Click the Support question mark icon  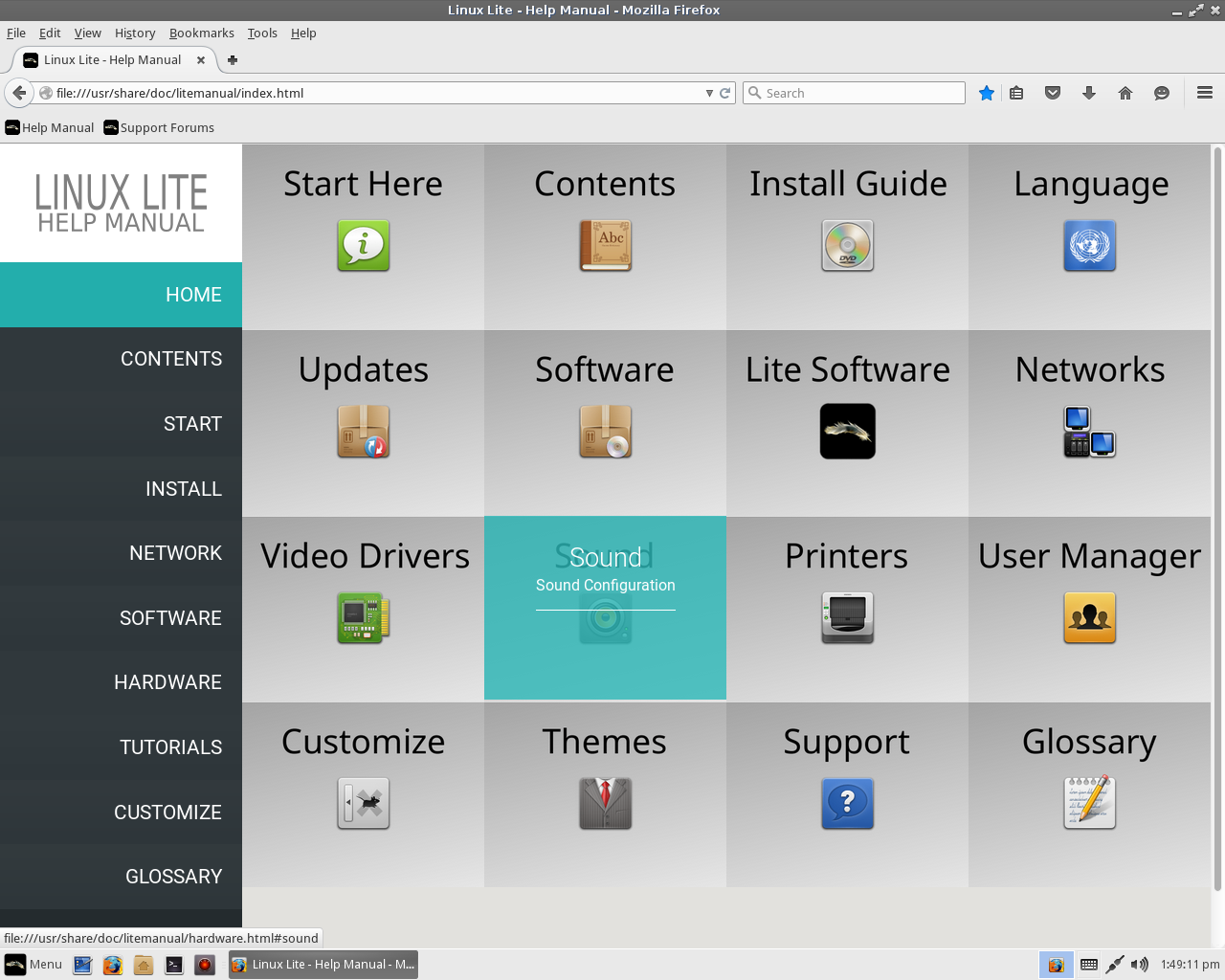point(847,803)
